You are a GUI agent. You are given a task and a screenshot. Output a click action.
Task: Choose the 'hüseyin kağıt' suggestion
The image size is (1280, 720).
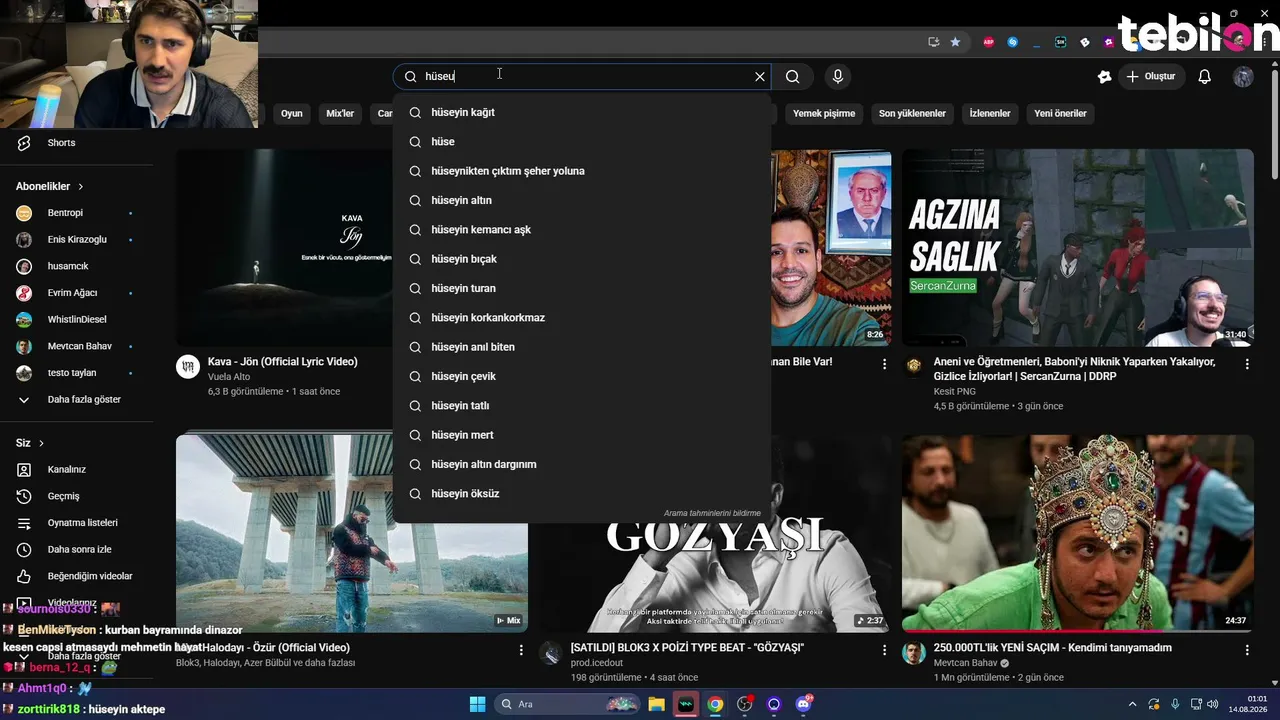click(582, 112)
